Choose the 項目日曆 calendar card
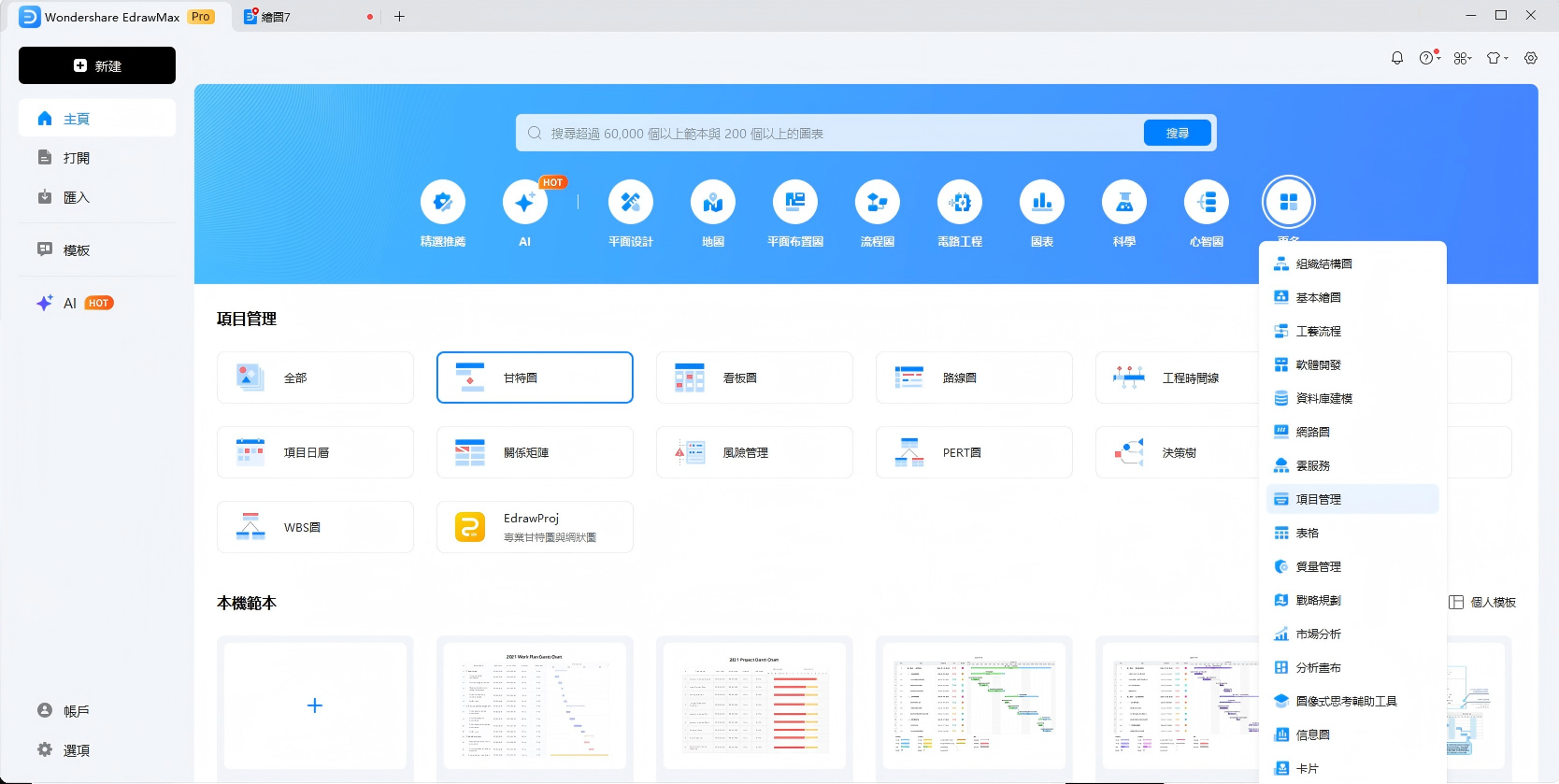 click(315, 452)
